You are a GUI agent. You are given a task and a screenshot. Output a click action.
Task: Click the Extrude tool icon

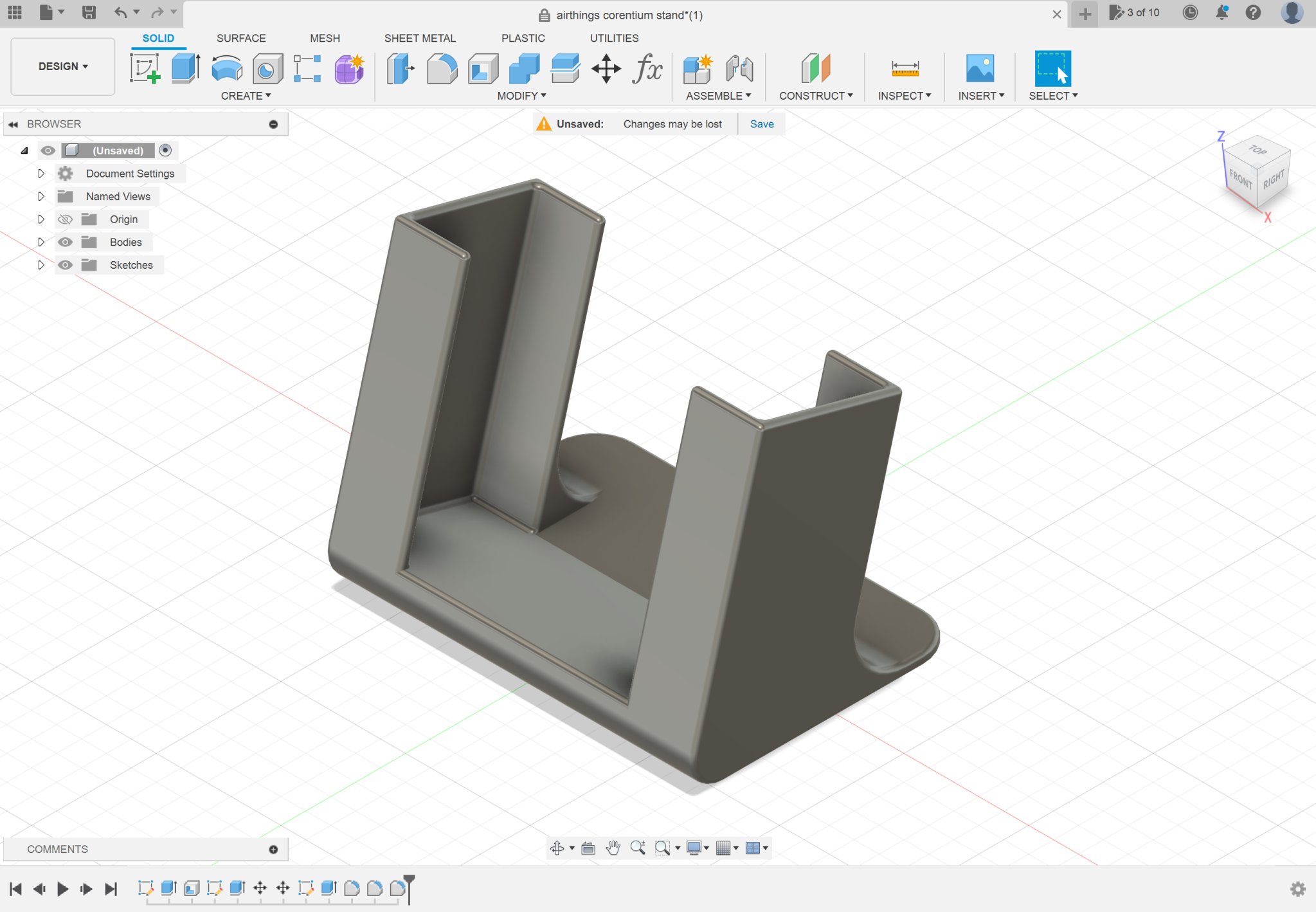[x=185, y=68]
